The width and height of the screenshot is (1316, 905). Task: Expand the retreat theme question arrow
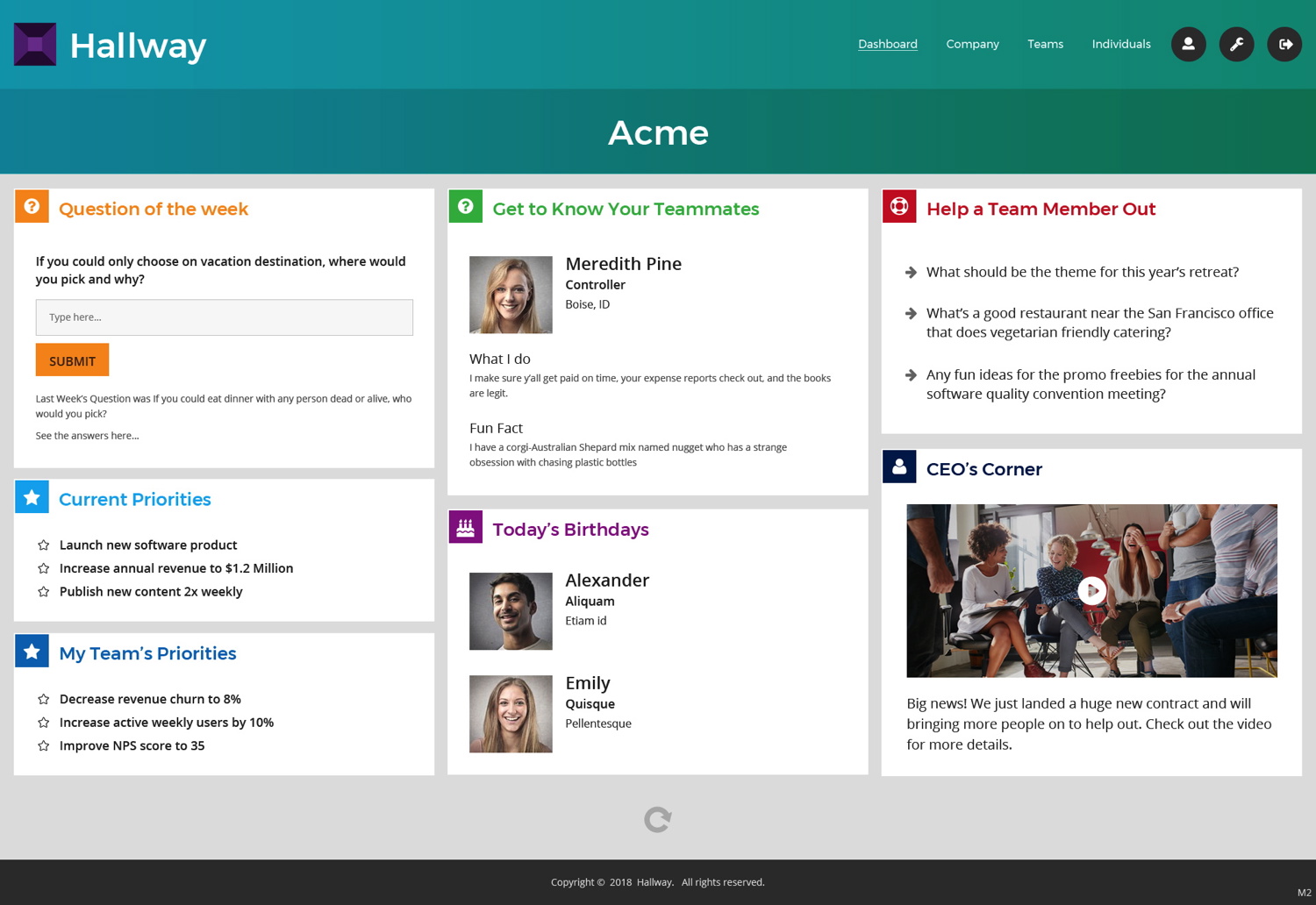911,273
